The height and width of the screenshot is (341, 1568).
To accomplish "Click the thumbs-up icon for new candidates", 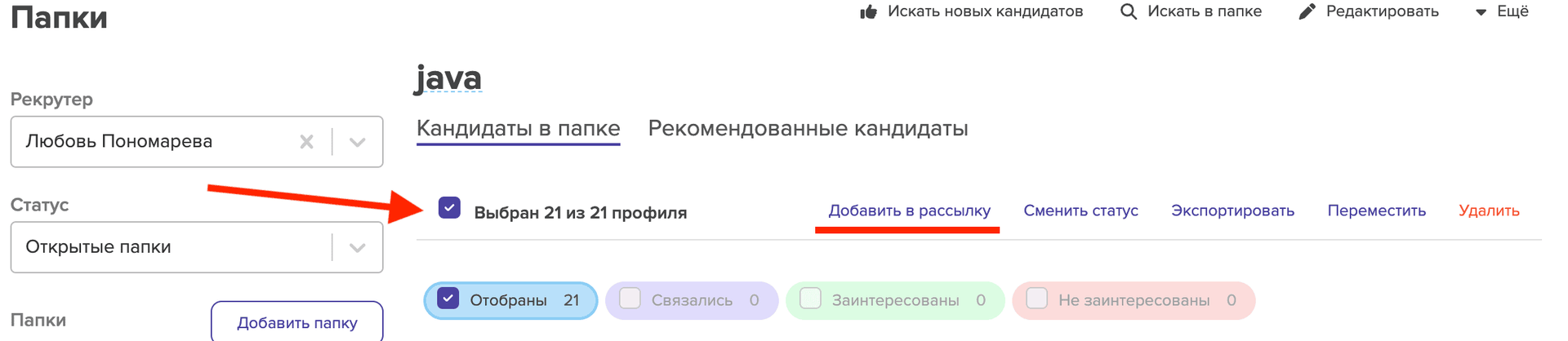I will point(868,11).
